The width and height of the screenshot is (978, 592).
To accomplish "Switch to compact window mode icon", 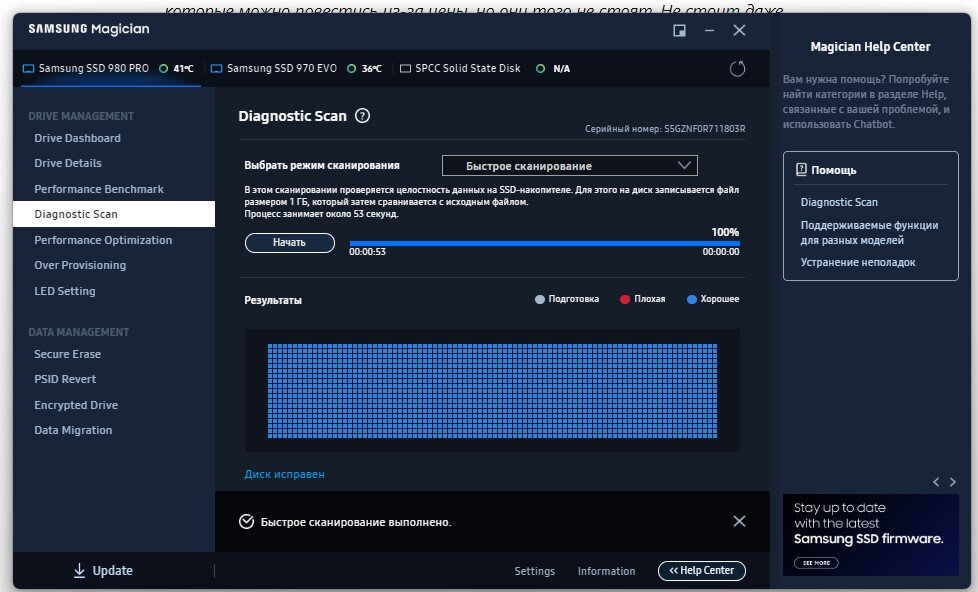I will coord(679,31).
